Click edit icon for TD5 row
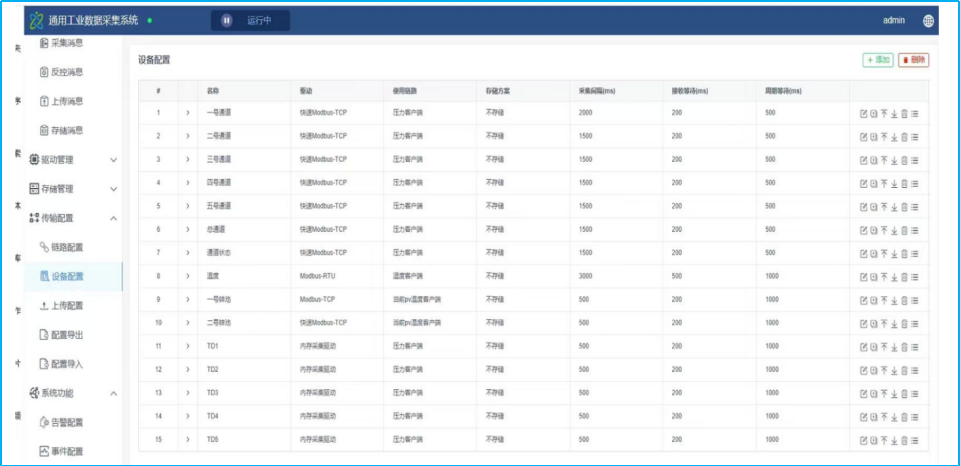The image size is (960, 466). coord(864,440)
